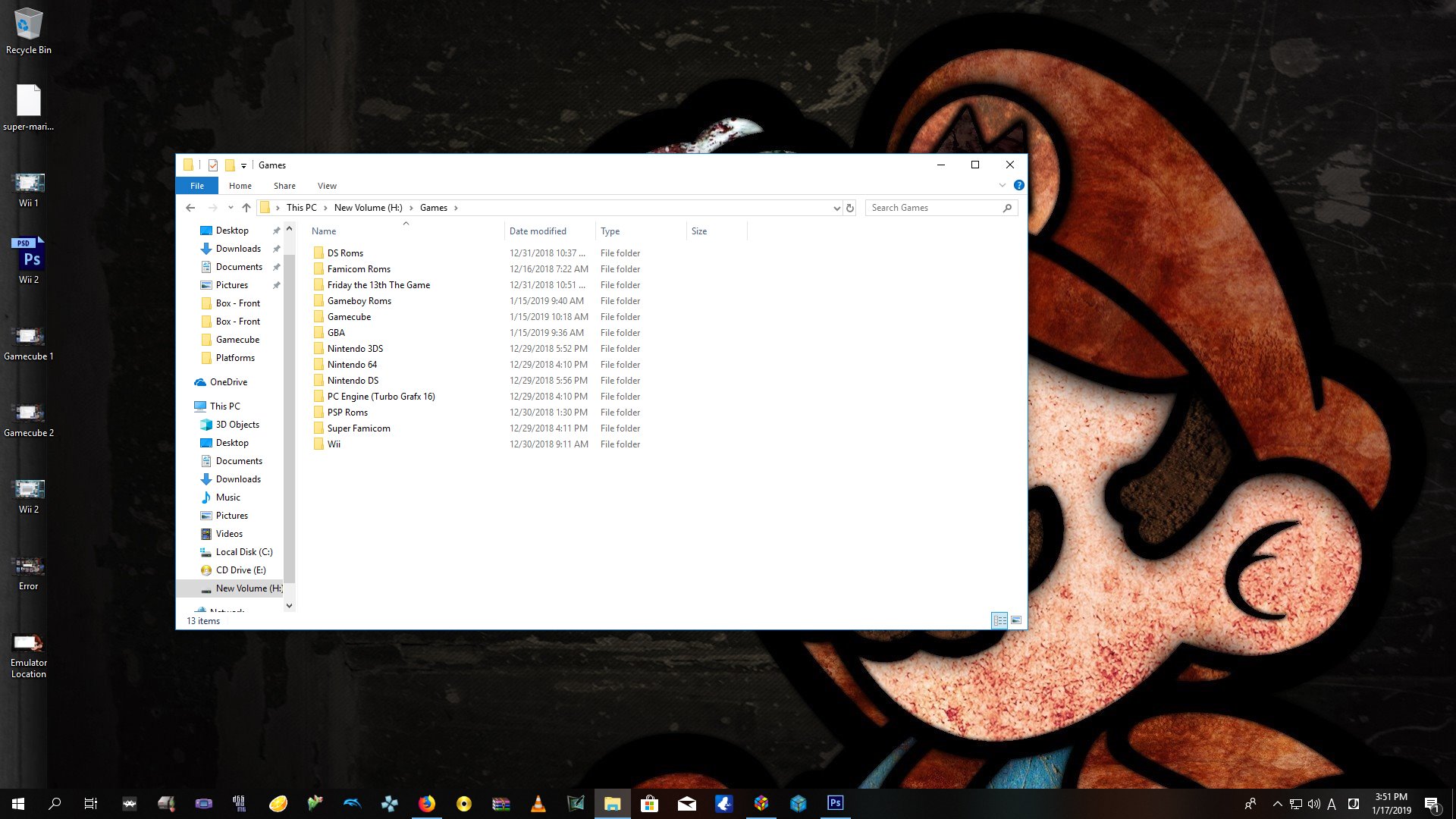Expand the ribbon with chevron
Screen dimensions: 1456x819
coord(1003,185)
